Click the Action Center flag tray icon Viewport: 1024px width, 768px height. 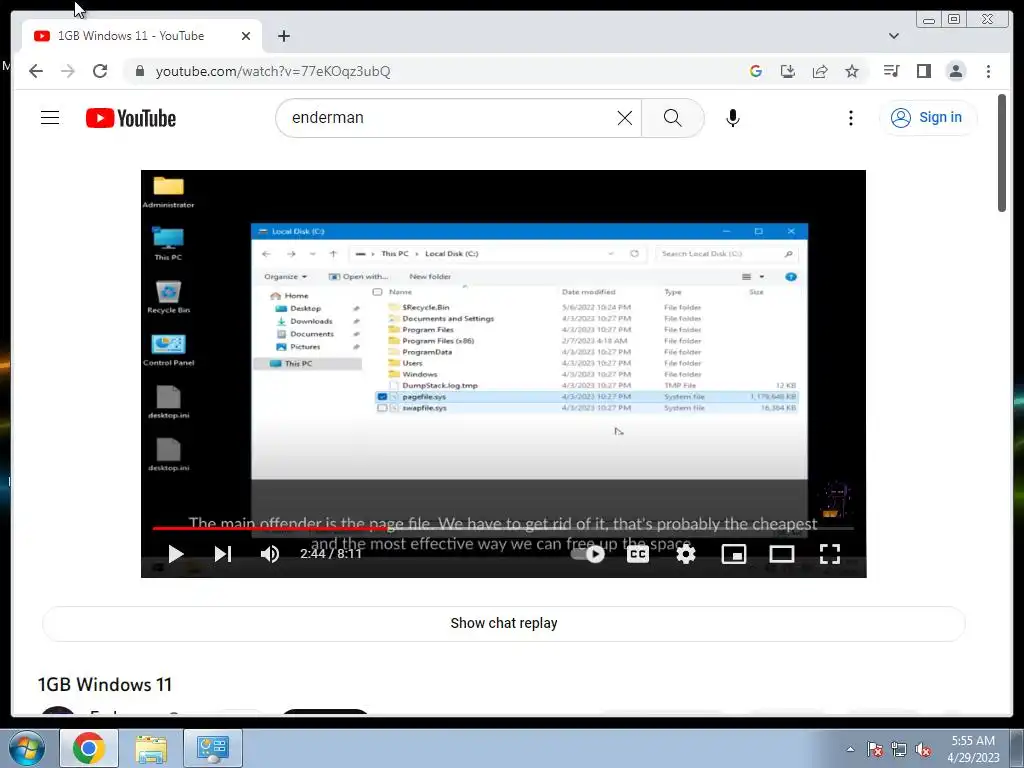click(874, 749)
